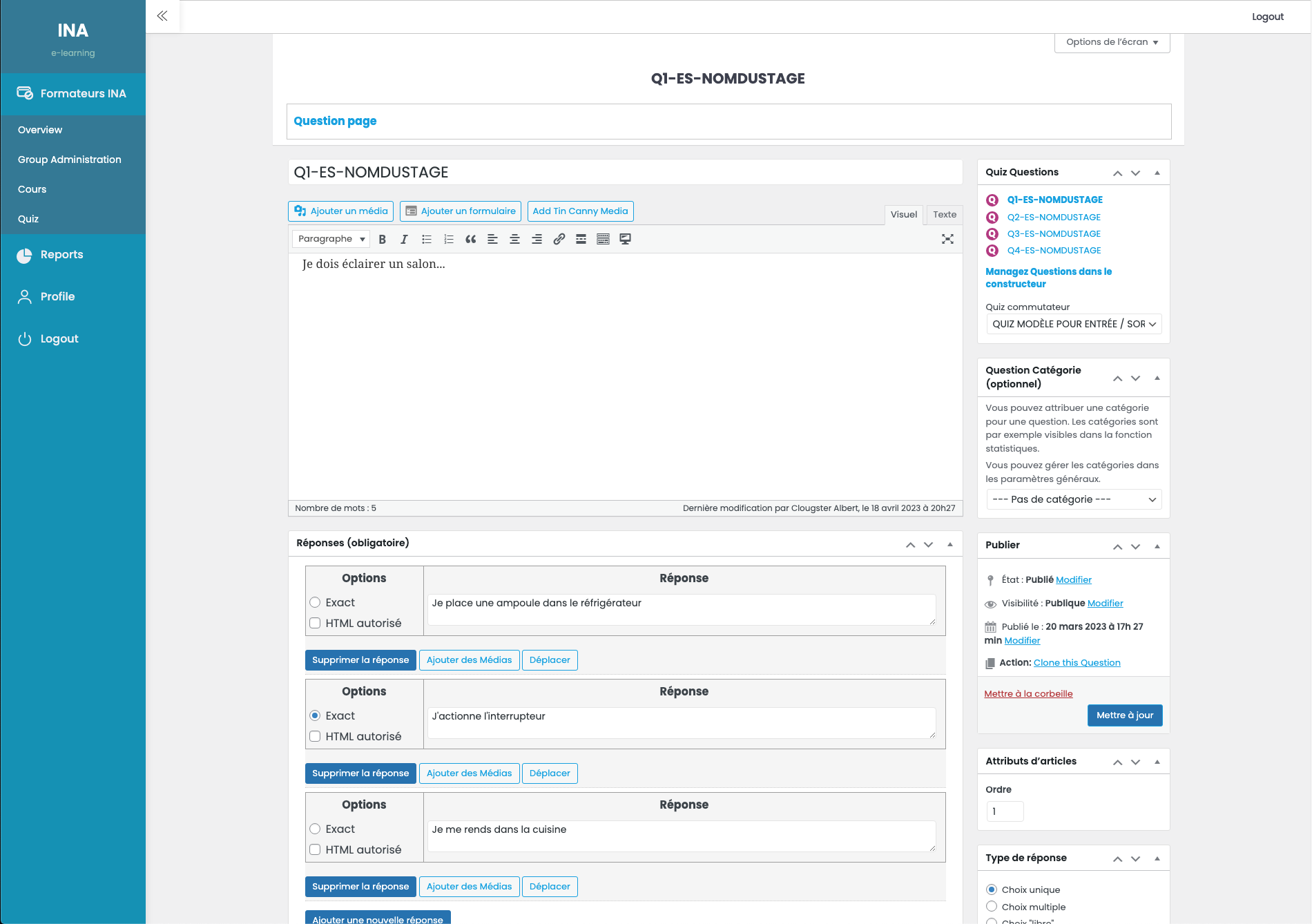Switch to the Texte editor tab

point(944,214)
